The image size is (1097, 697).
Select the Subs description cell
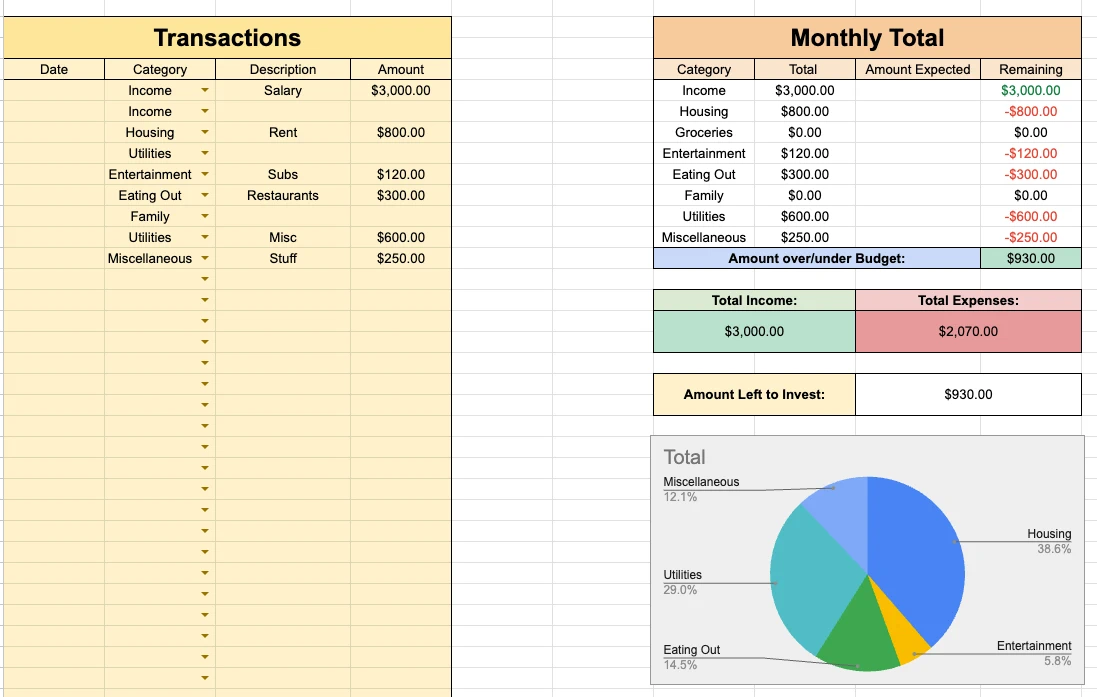pyautogui.click(x=283, y=174)
